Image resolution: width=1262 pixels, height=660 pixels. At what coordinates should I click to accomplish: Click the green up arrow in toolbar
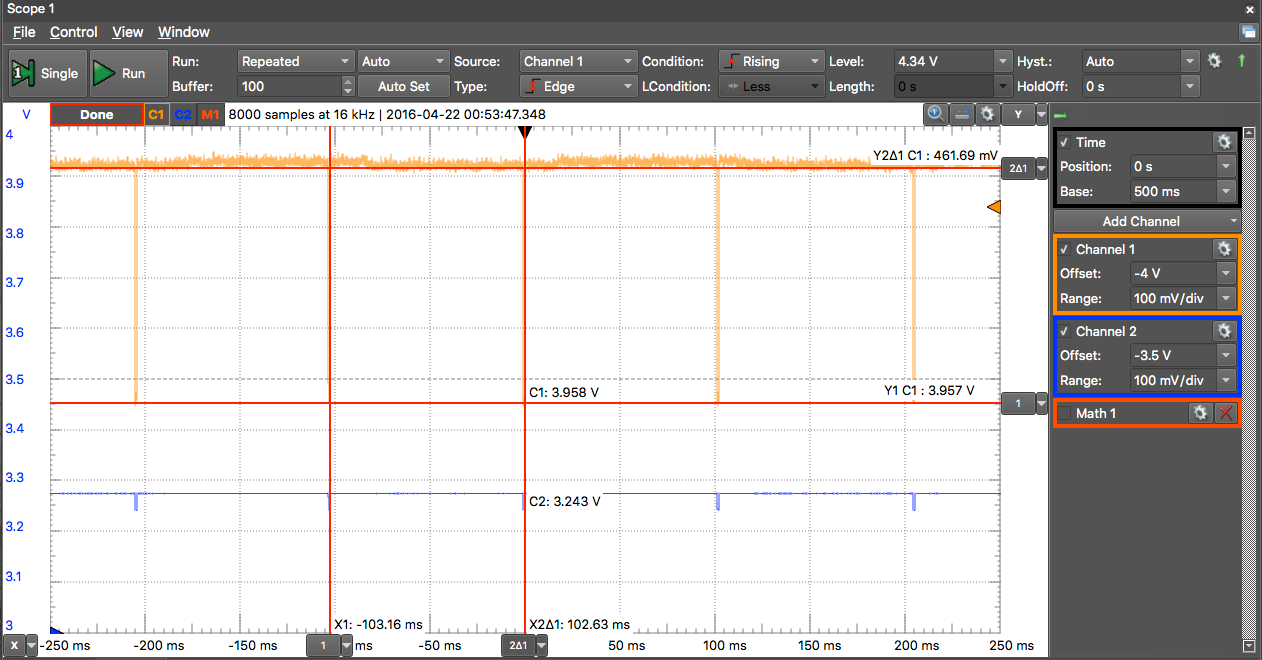(1241, 61)
